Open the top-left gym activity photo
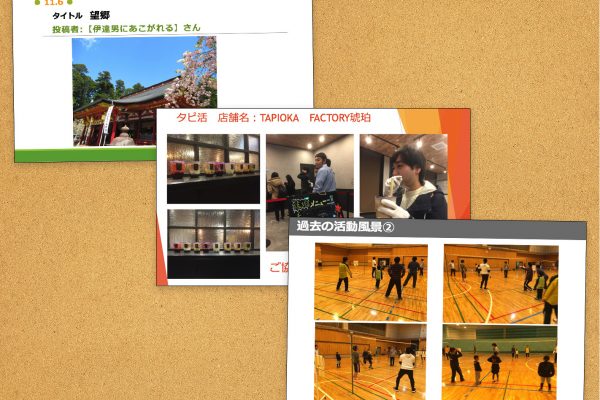This screenshot has height=400, width=600. coord(371,282)
